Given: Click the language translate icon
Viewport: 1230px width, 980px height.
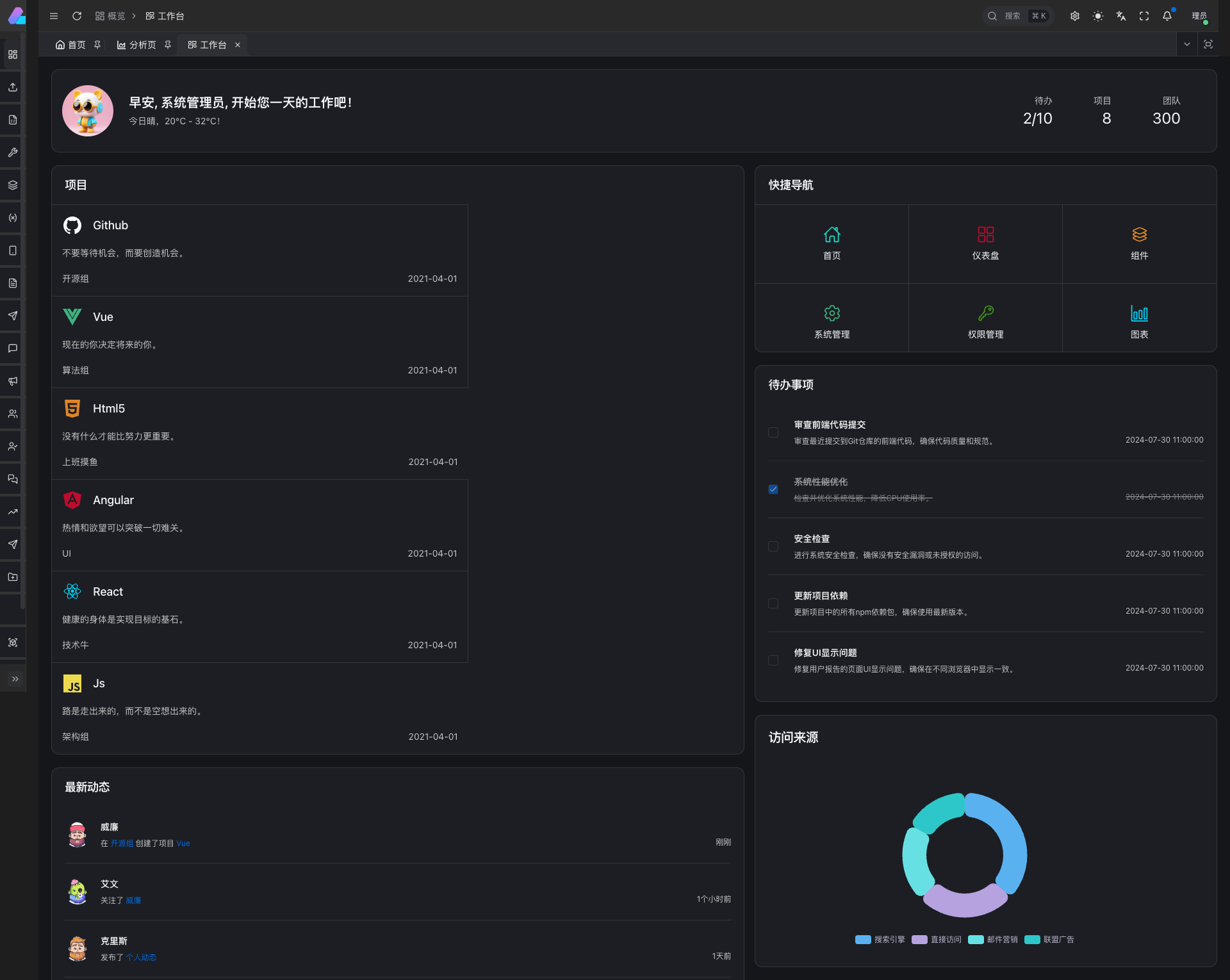Looking at the screenshot, I should click(x=1121, y=16).
